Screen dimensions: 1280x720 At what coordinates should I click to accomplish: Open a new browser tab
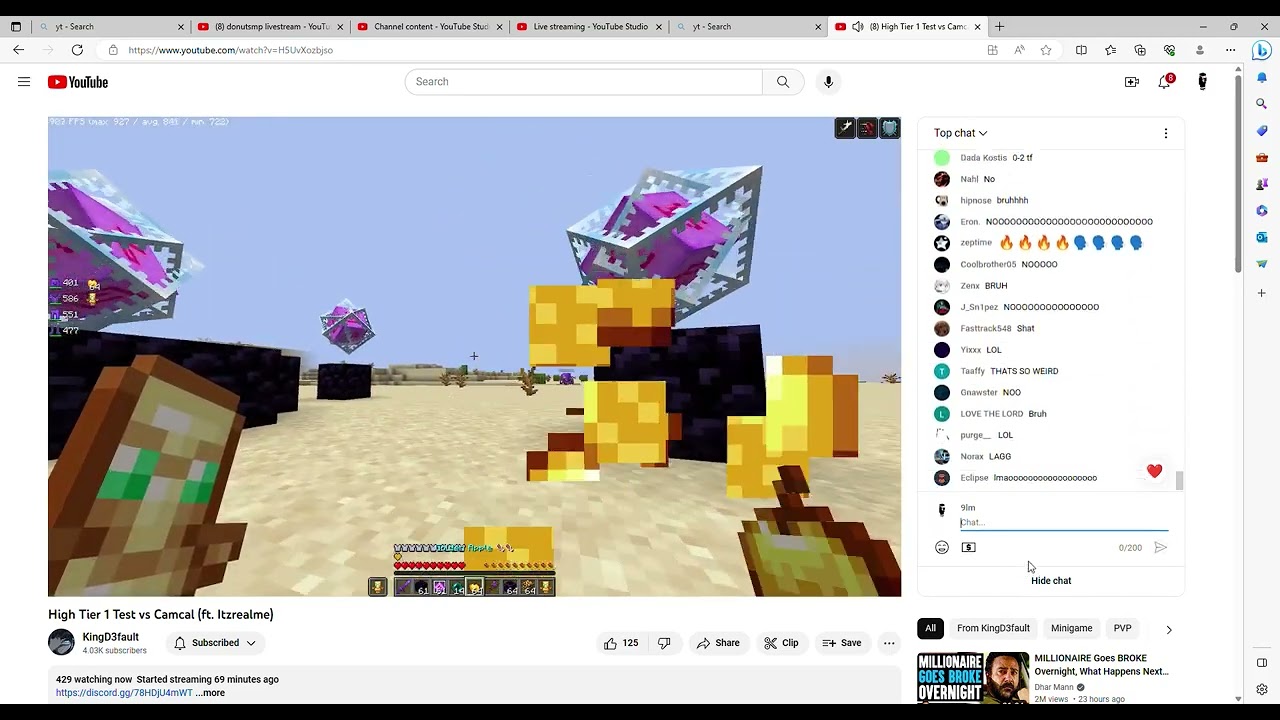999,27
